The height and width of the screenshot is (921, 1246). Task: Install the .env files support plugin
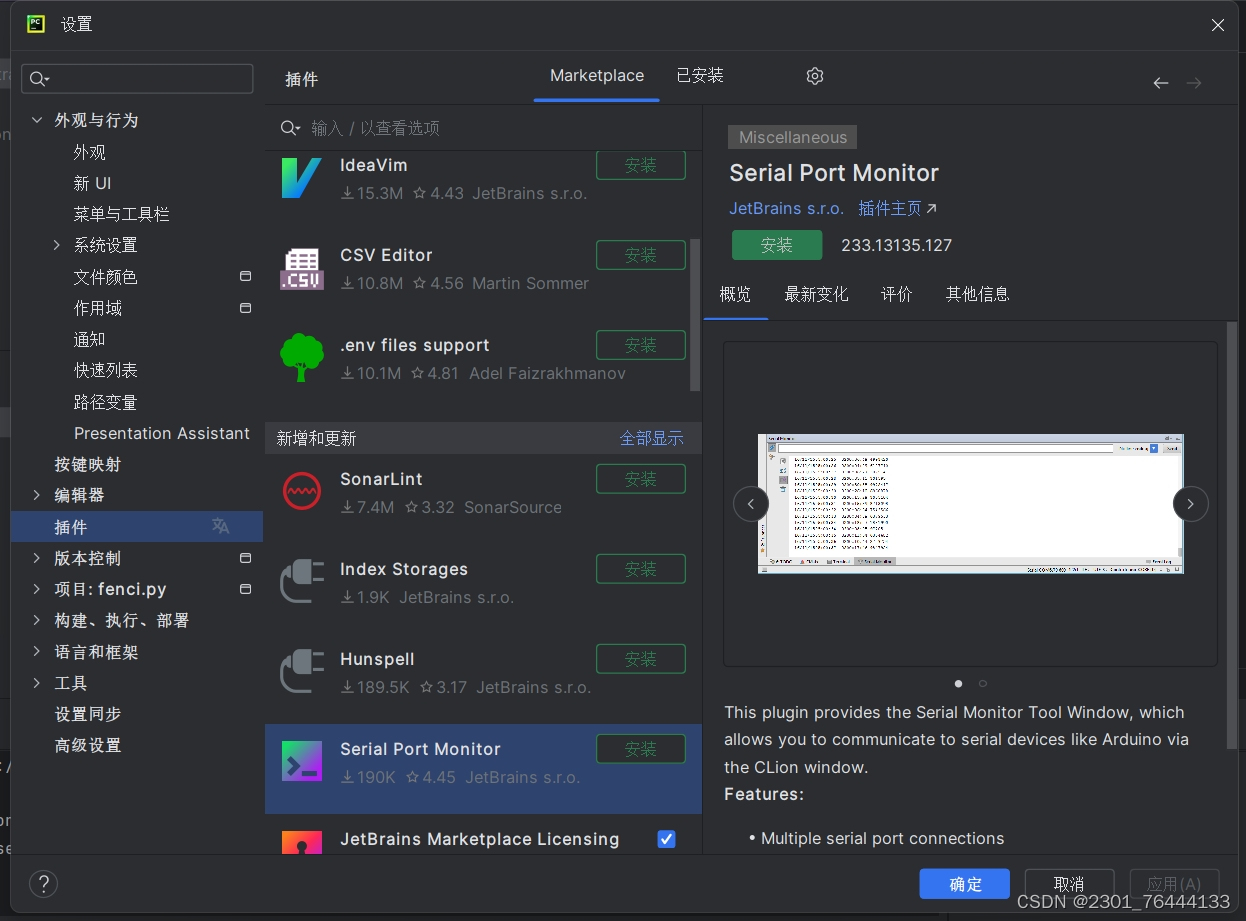641,345
